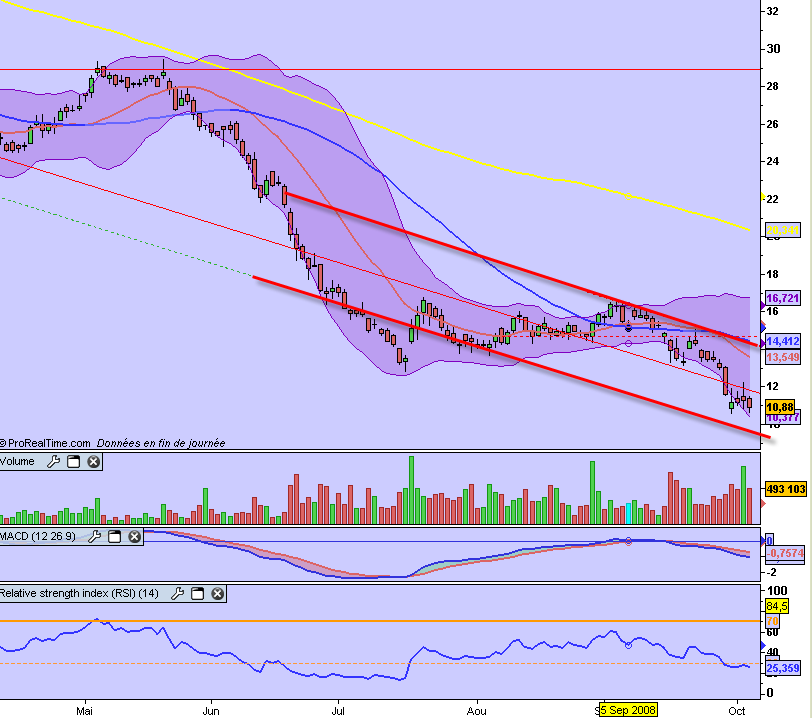Close the MACD (12 26 9) indicator panel

(133, 537)
